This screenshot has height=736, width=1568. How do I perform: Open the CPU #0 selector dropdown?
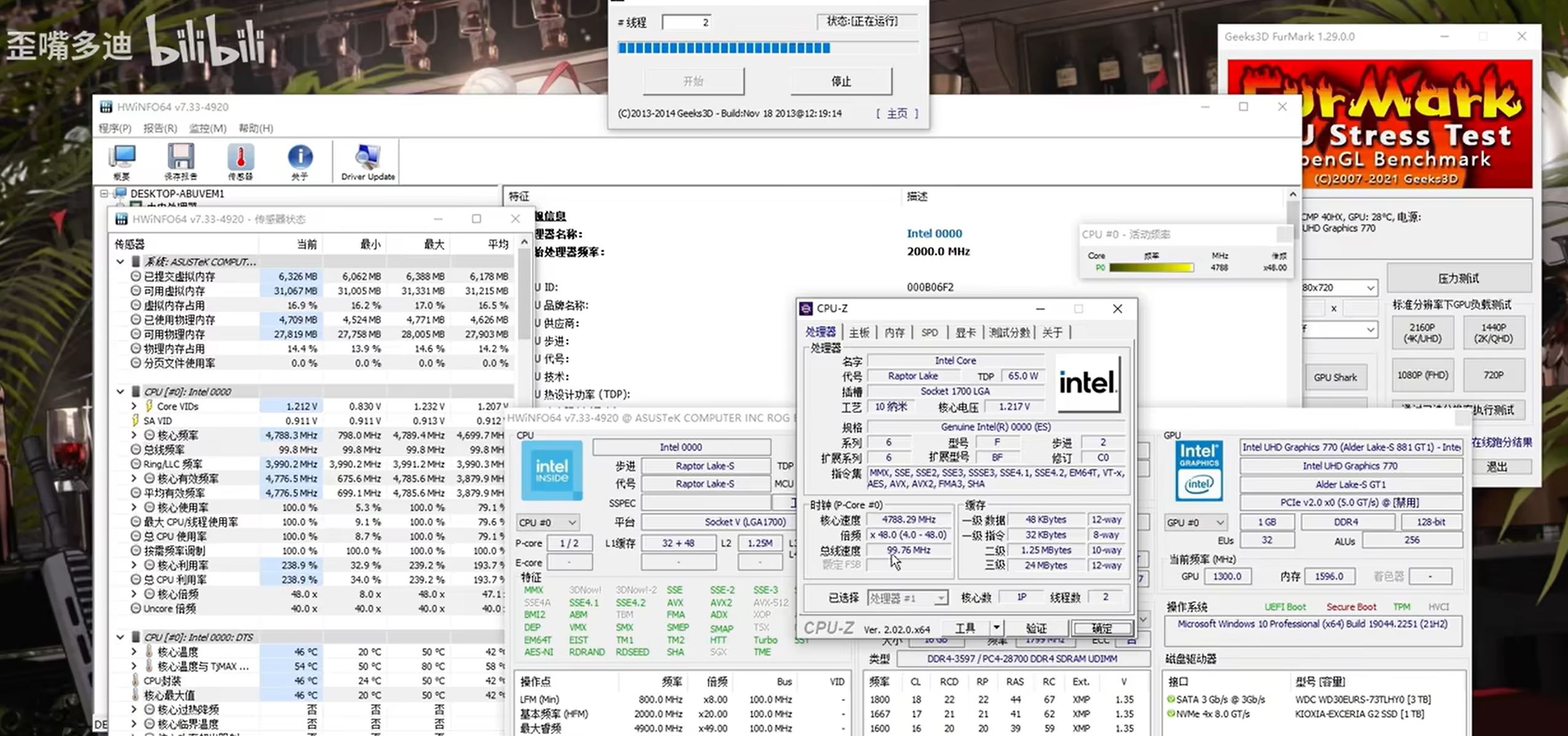pyautogui.click(x=547, y=523)
